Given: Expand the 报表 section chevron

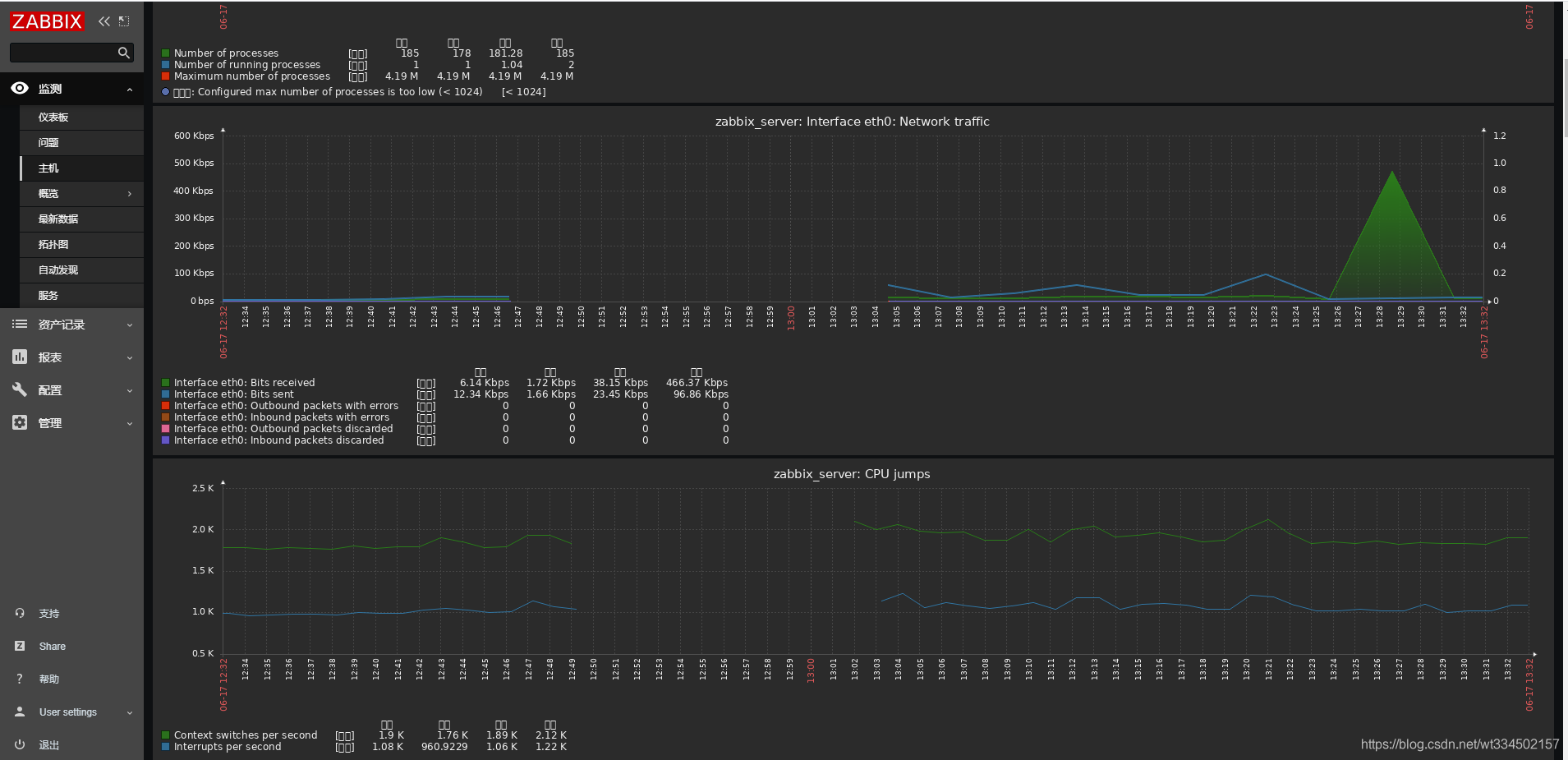Looking at the screenshot, I should pyautogui.click(x=130, y=358).
